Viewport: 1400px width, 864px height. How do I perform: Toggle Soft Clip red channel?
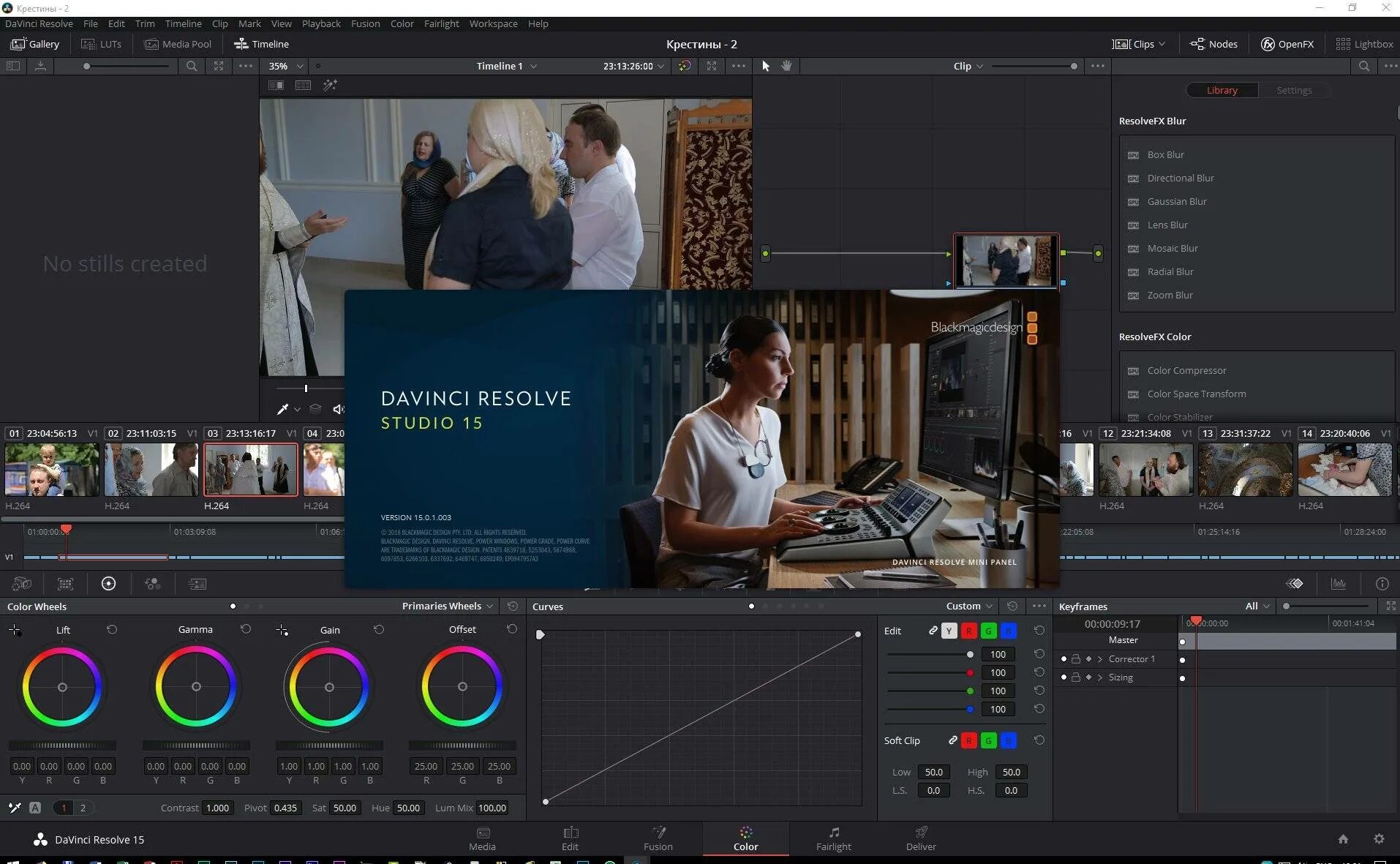pyautogui.click(x=969, y=740)
